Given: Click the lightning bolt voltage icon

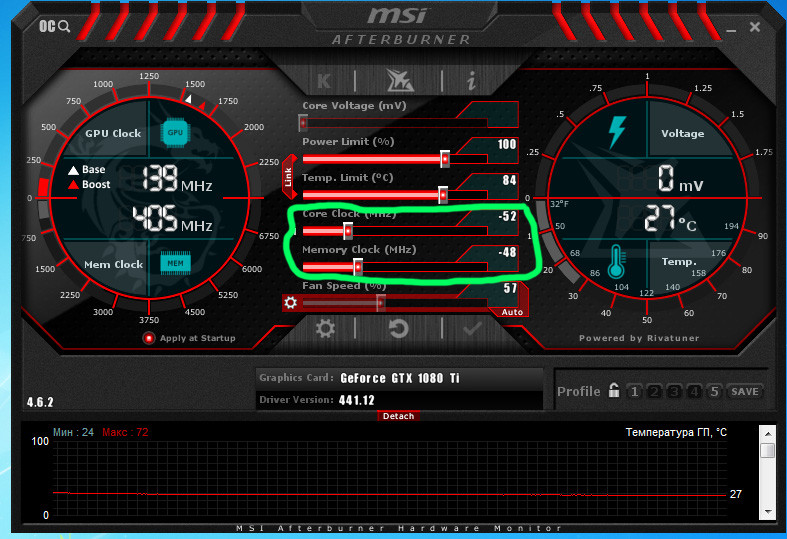Looking at the screenshot, I should point(617,132).
